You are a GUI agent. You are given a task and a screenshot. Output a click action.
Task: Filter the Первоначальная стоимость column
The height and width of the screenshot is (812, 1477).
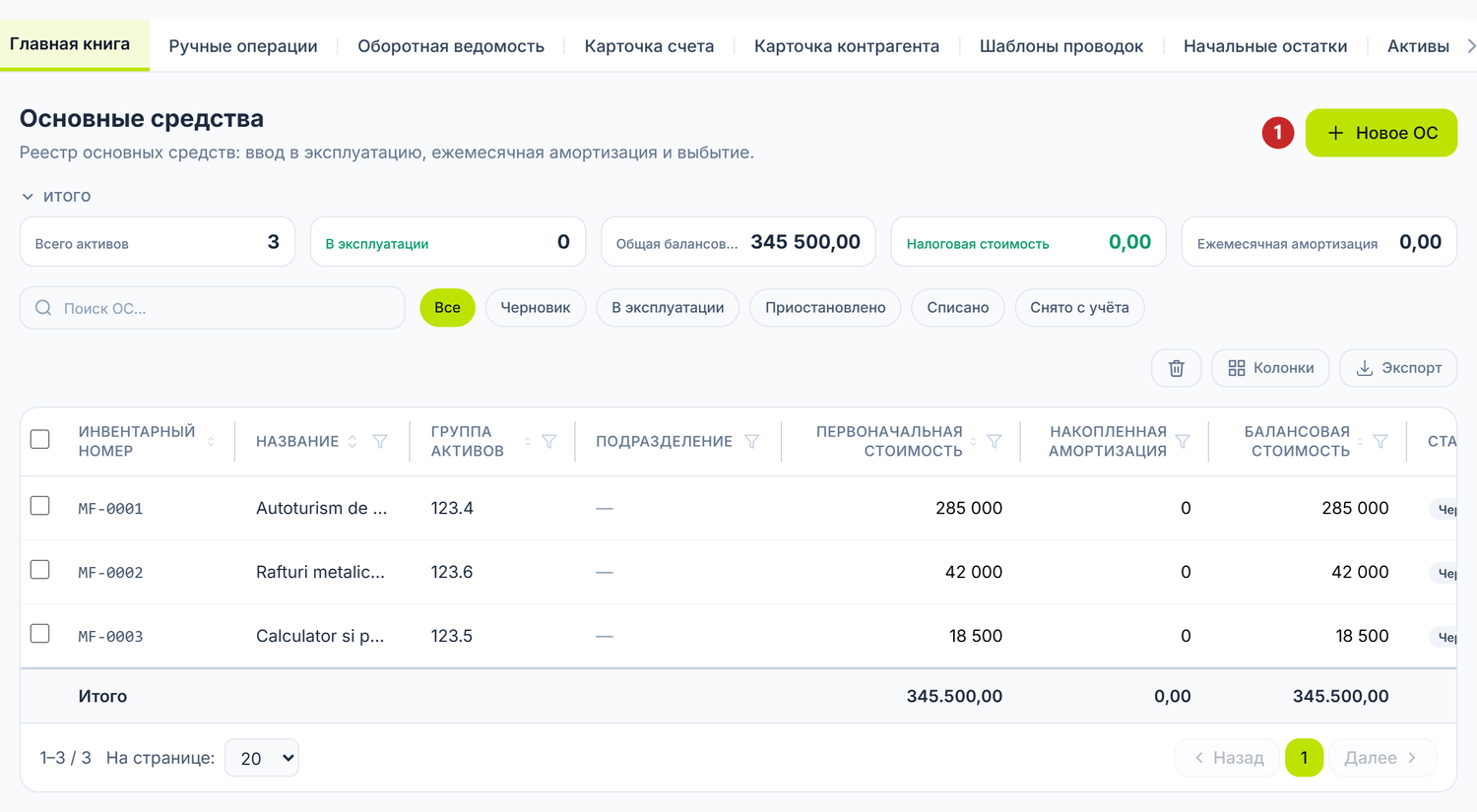(995, 442)
